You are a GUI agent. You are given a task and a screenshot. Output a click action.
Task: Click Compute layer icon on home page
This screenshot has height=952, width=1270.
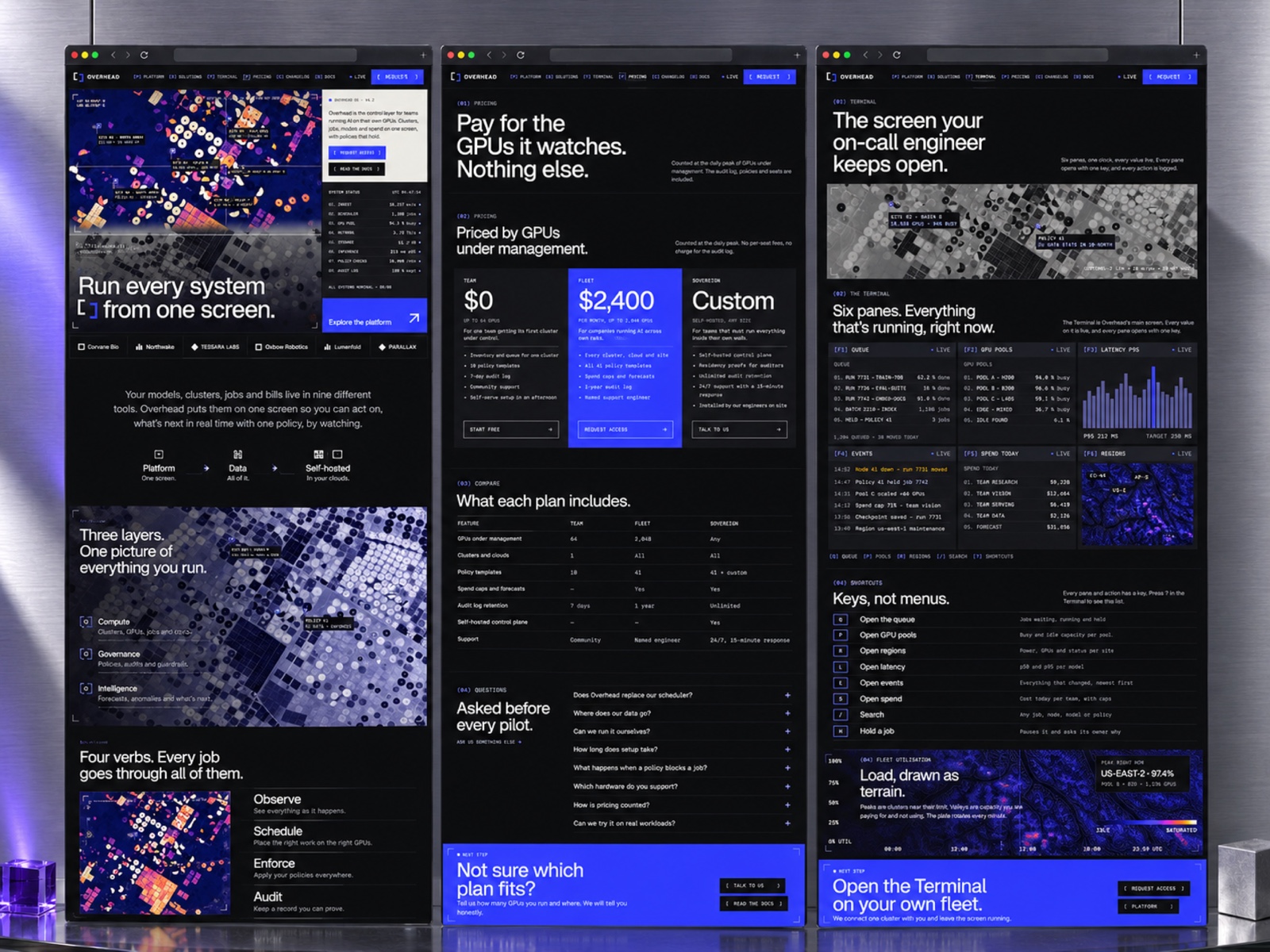pos(86,622)
